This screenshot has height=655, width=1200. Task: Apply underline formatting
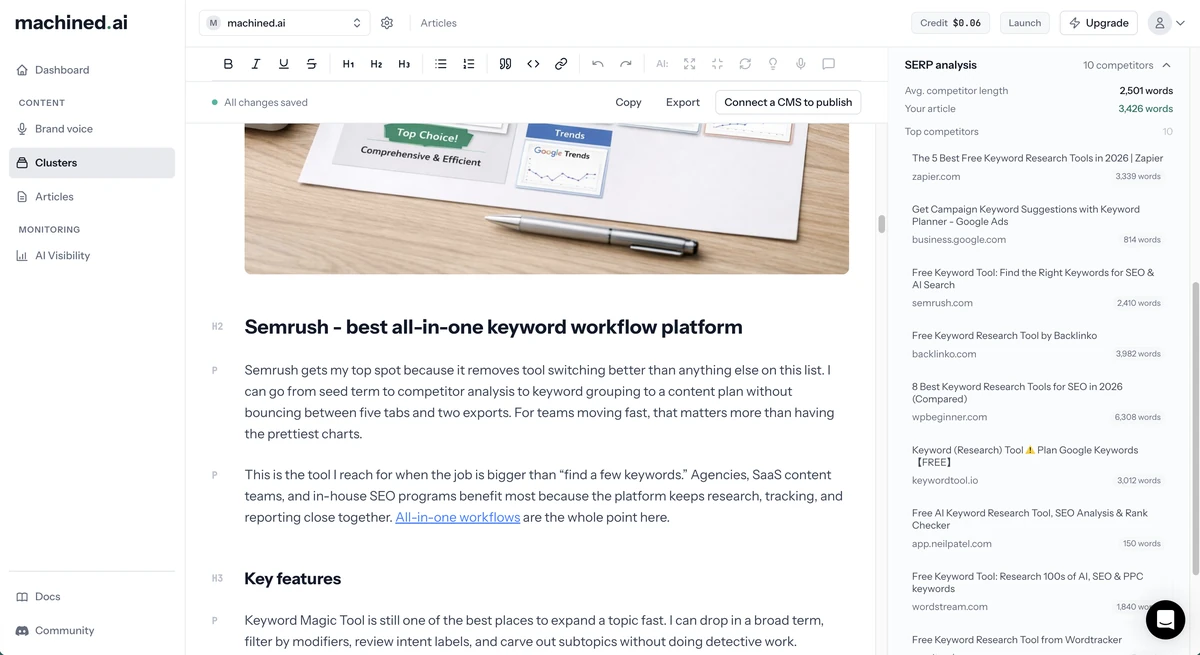(x=284, y=64)
